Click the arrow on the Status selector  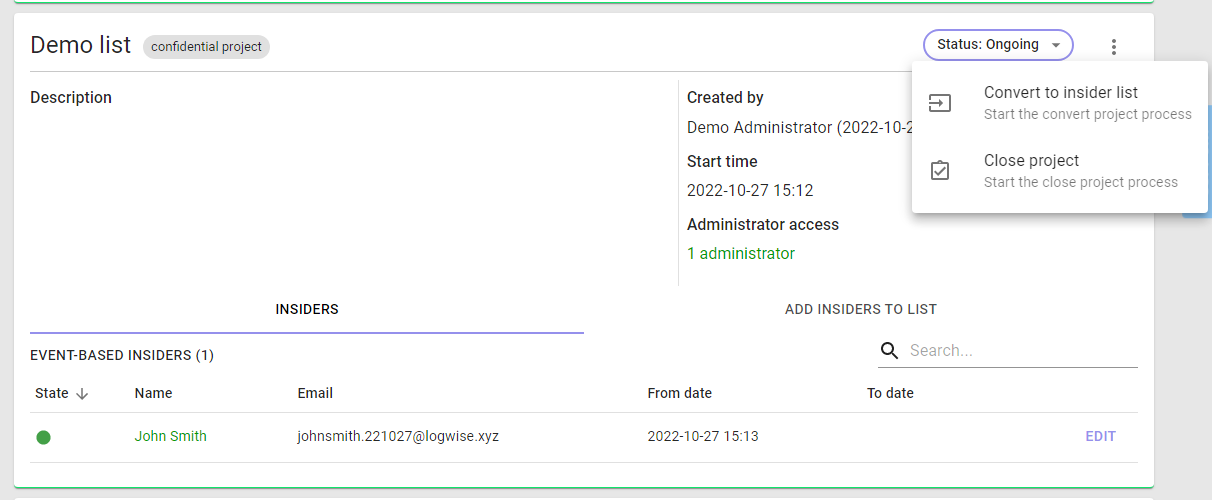pos(1055,46)
